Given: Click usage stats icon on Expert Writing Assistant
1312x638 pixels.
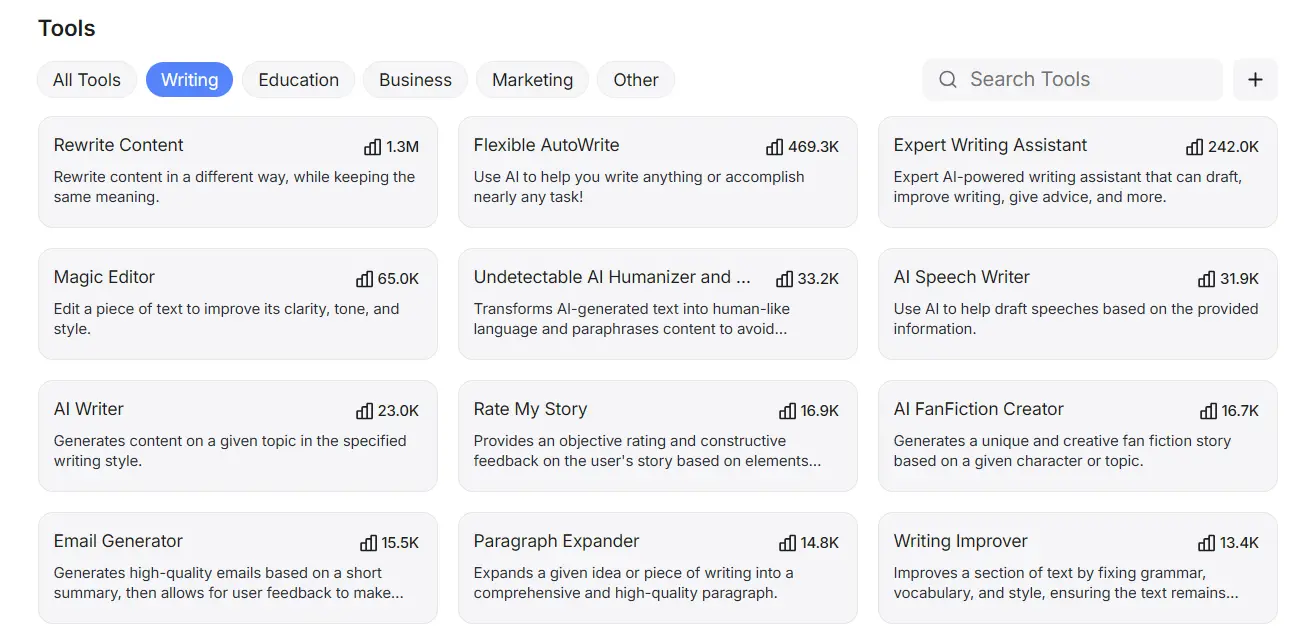Looking at the screenshot, I should [1195, 147].
